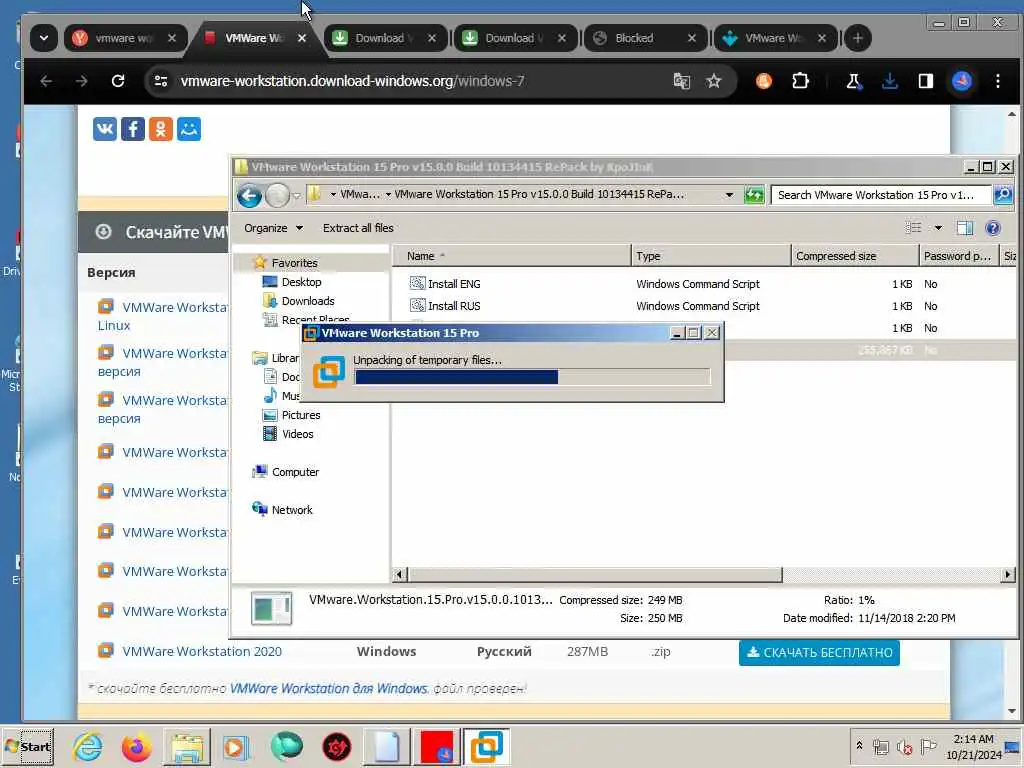Click the Explorer search field

click(x=880, y=195)
